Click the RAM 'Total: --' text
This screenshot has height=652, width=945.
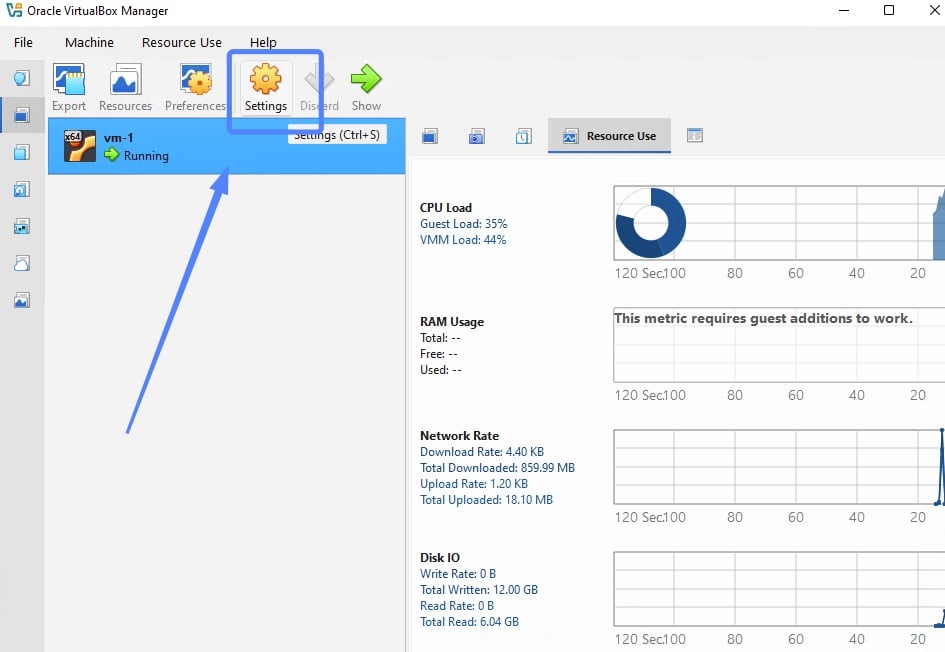(441, 338)
